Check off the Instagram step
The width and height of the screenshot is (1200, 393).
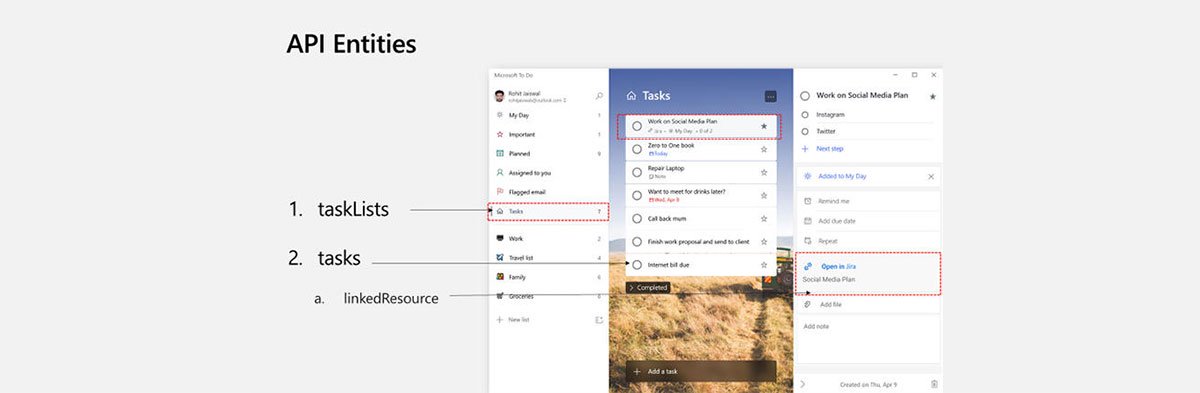[x=805, y=115]
